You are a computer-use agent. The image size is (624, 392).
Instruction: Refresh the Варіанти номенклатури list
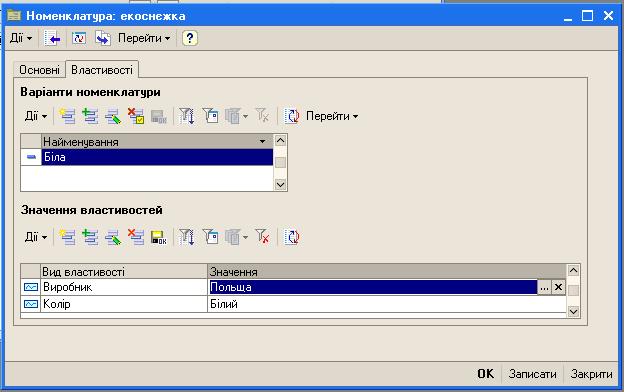(292, 116)
